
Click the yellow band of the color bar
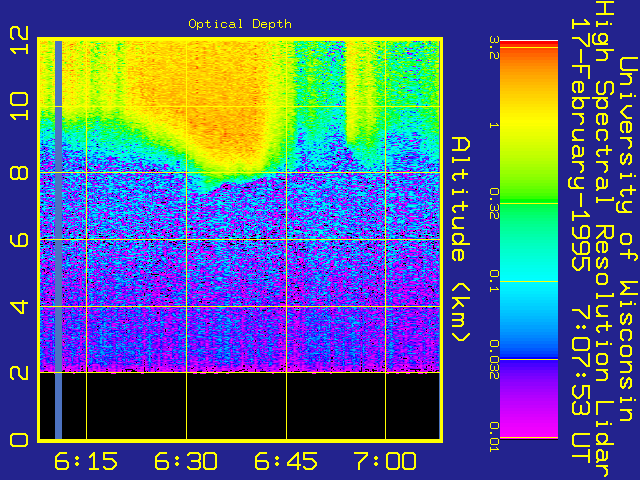click(x=529, y=124)
